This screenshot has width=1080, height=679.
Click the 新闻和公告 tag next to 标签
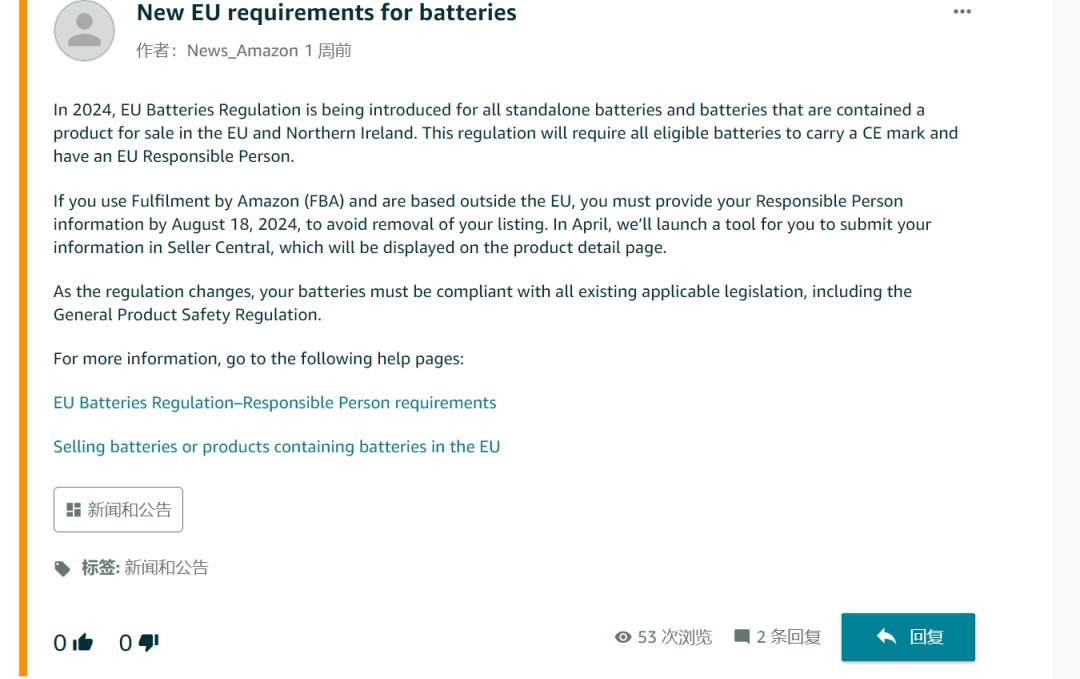[x=166, y=568]
